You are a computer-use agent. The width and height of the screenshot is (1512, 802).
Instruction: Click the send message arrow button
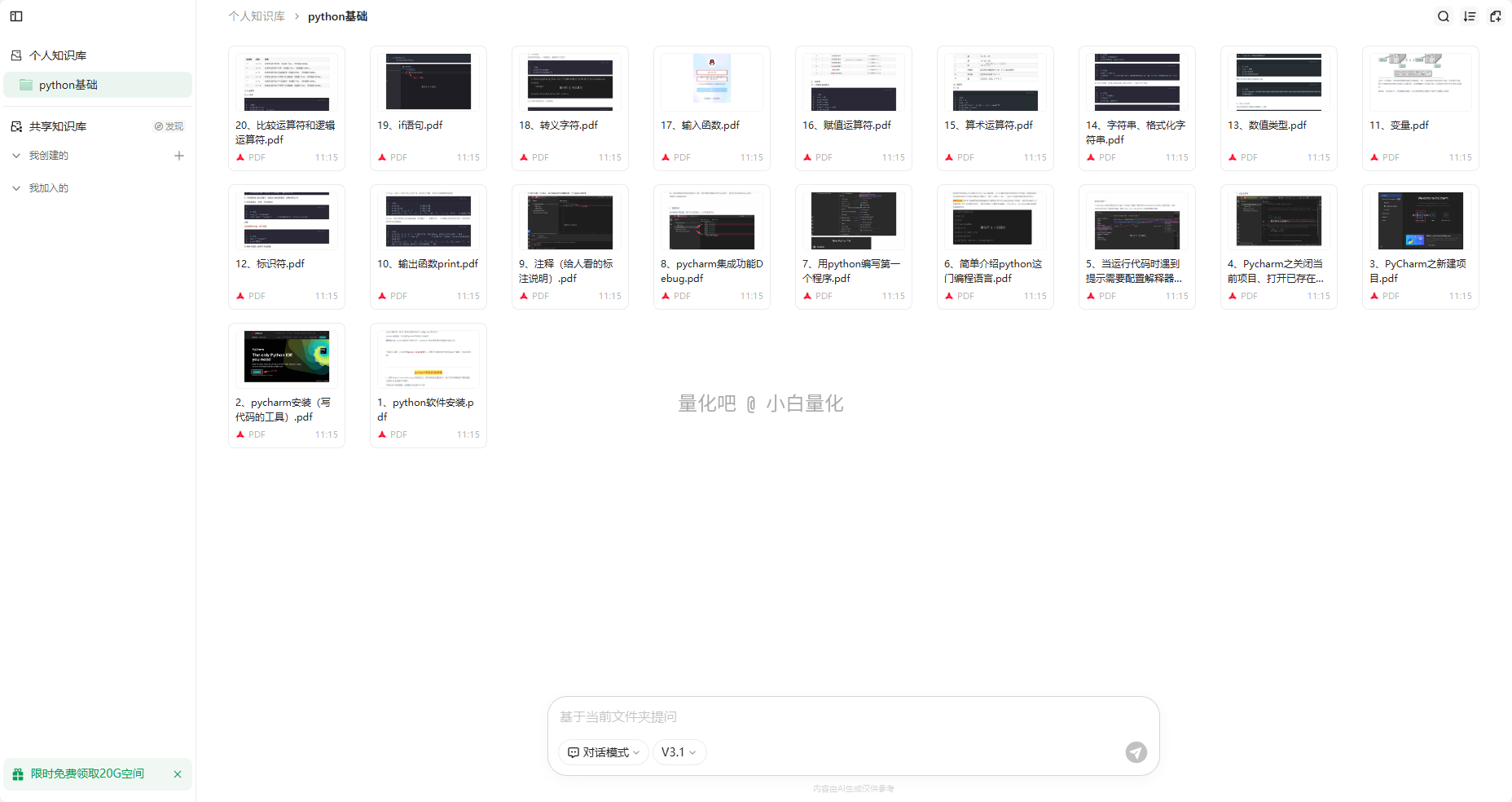(x=1136, y=752)
